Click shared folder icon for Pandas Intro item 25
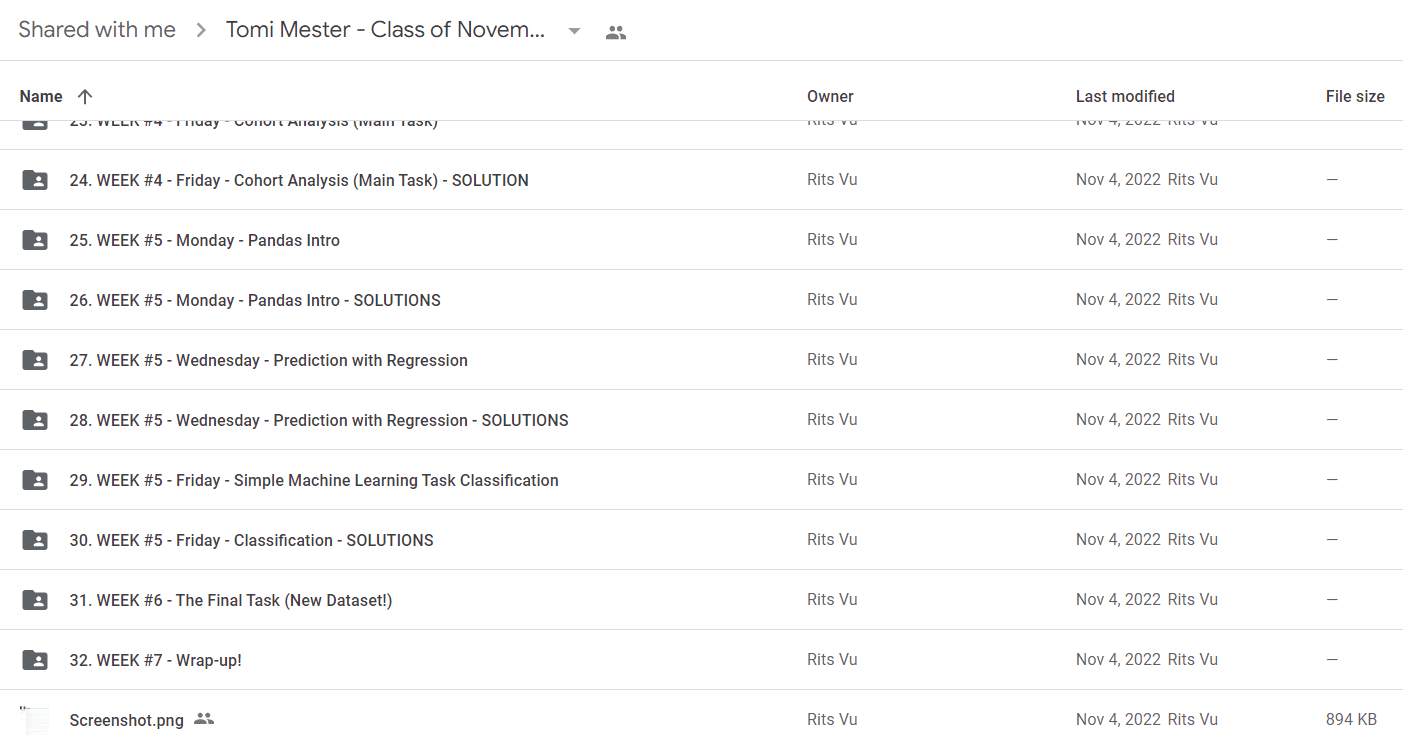The width and height of the screenshot is (1403, 741). pyautogui.click(x=35, y=240)
